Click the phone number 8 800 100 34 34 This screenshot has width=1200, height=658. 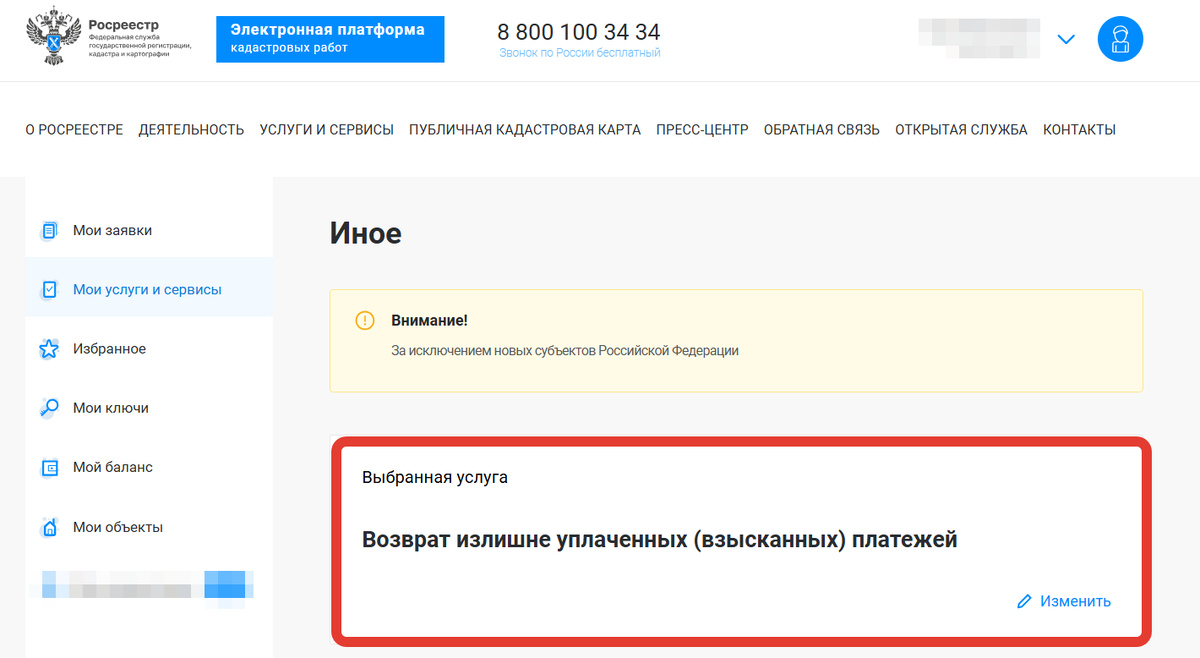tap(578, 31)
